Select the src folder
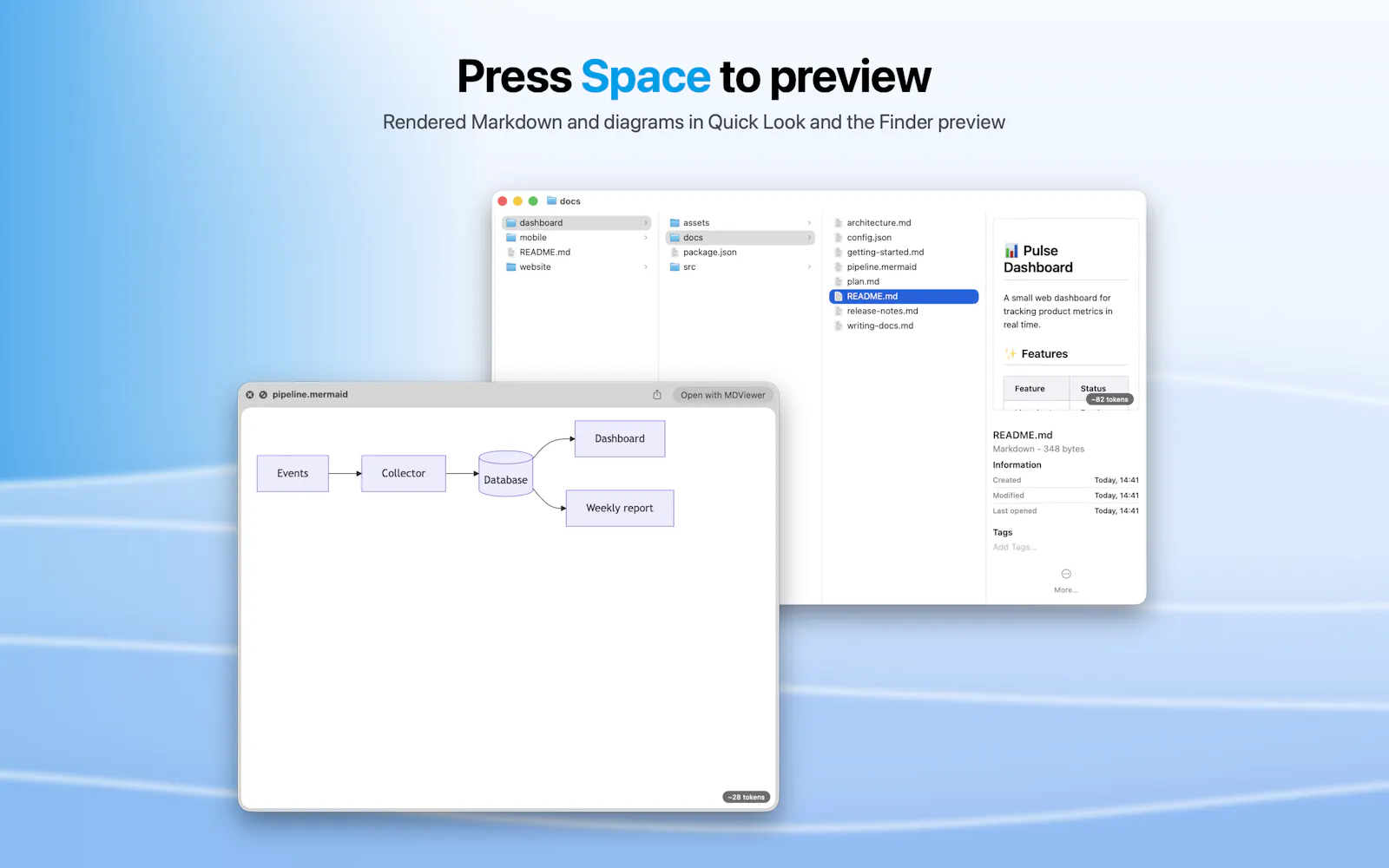 click(x=741, y=267)
